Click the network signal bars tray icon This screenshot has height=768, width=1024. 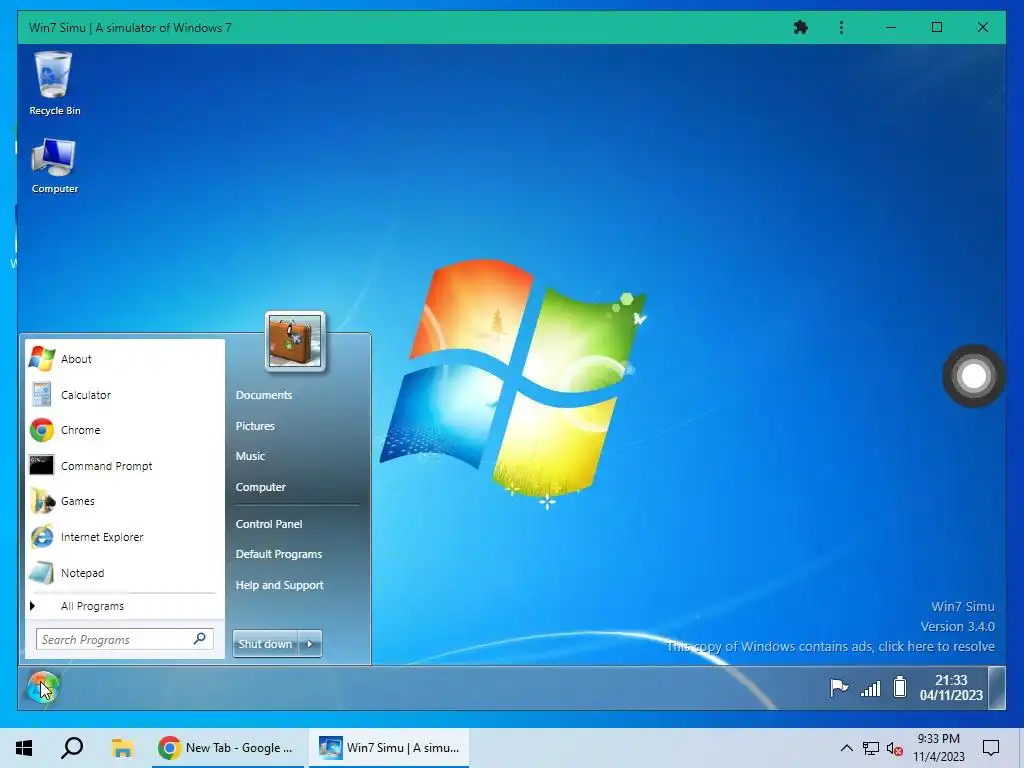[x=871, y=688]
